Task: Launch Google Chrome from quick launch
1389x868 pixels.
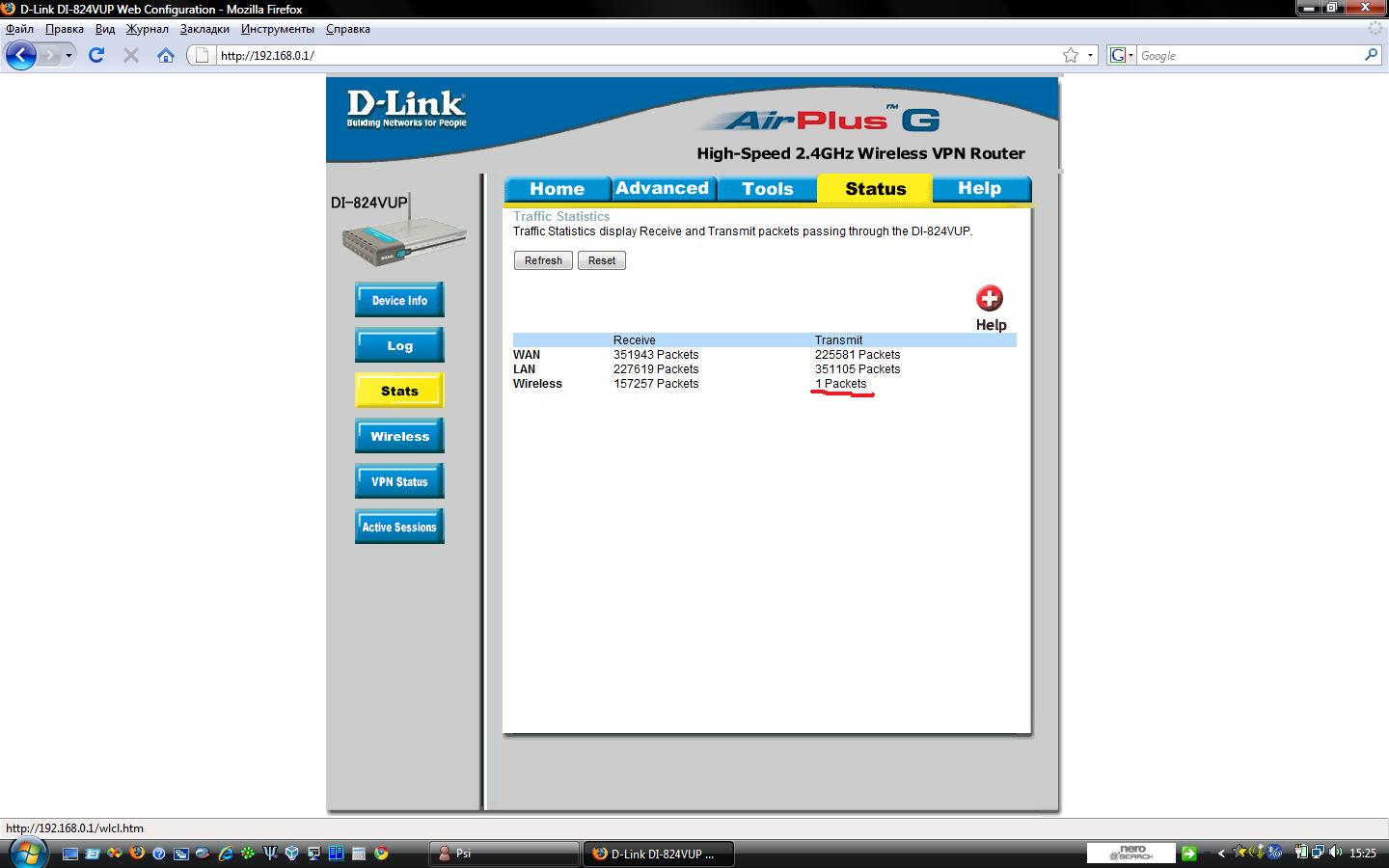Action: pos(381,854)
